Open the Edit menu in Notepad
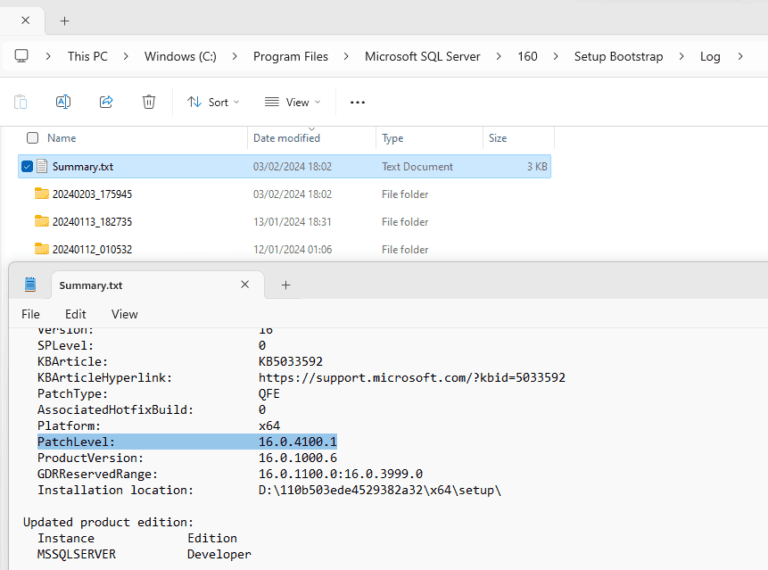This screenshot has height=570, width=768. click(x=76, y=314)
